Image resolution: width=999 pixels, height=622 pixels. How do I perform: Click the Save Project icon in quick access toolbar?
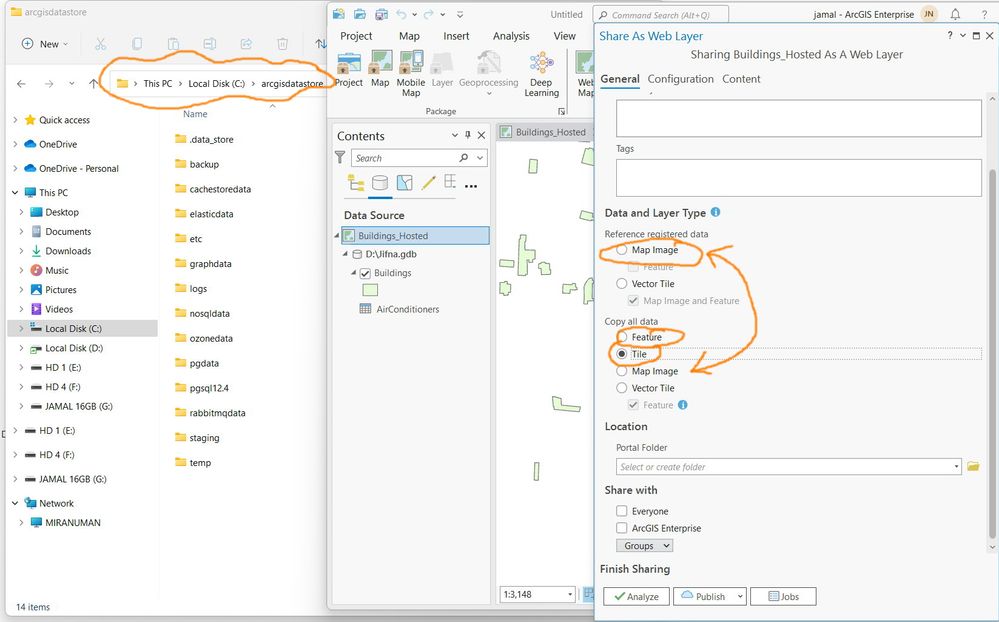click(381, 14)
